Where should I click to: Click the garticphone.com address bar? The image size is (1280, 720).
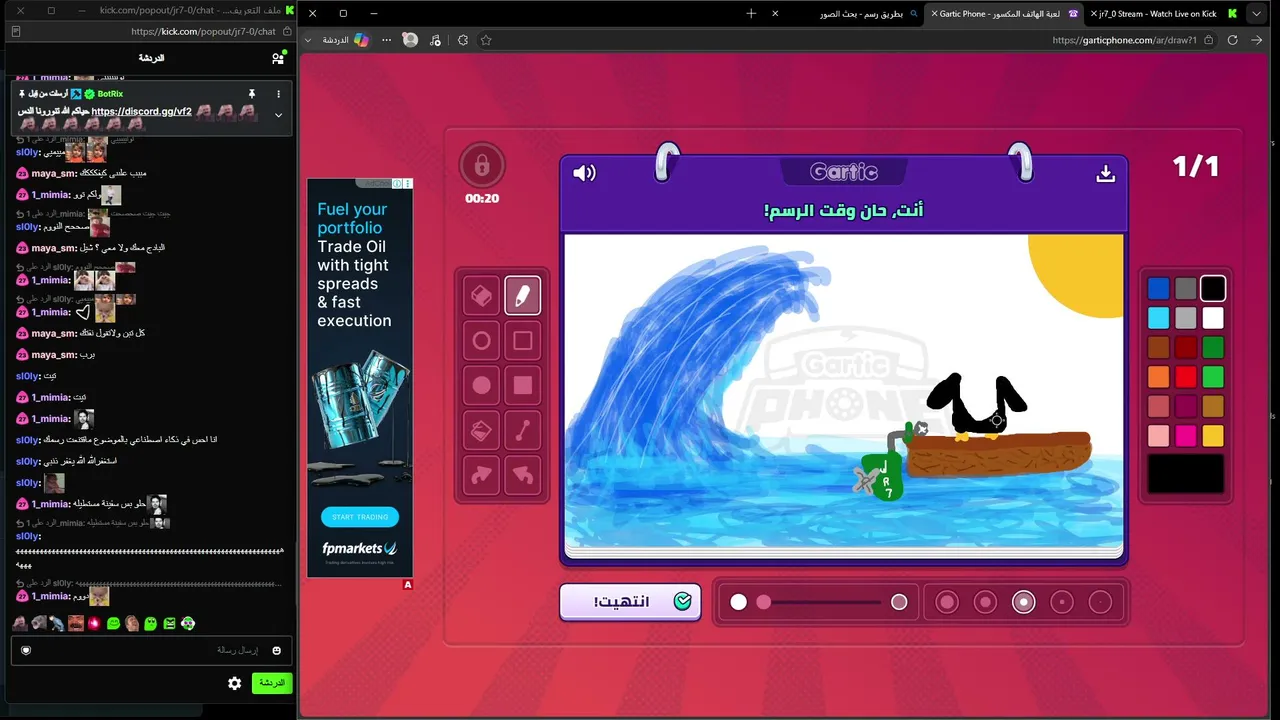(850, 40)
